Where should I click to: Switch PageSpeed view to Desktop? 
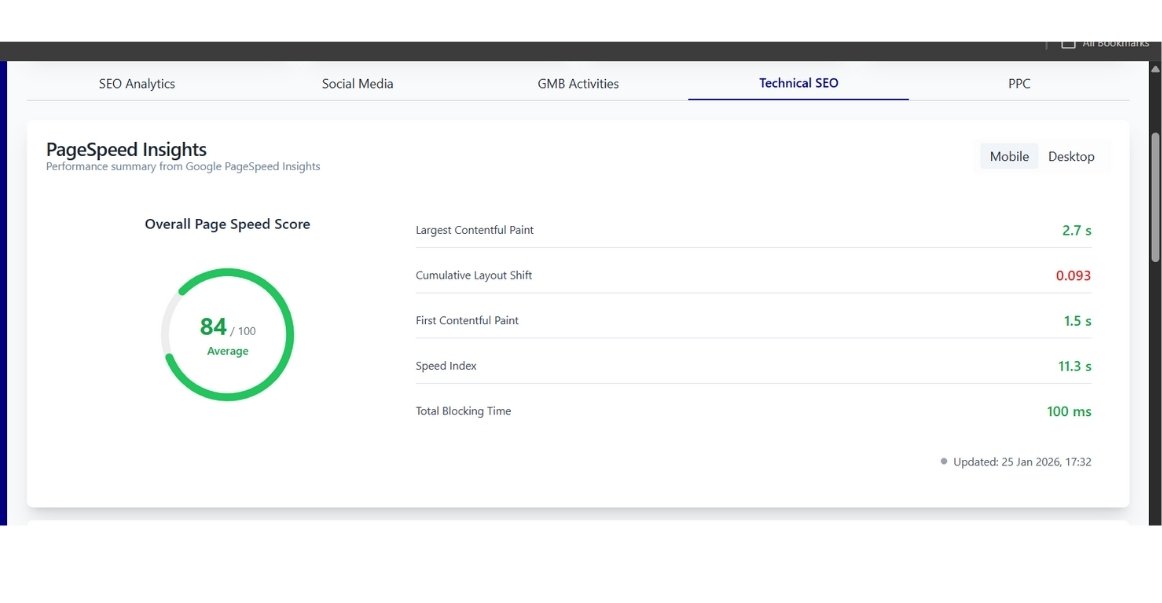coord(1071,157)
